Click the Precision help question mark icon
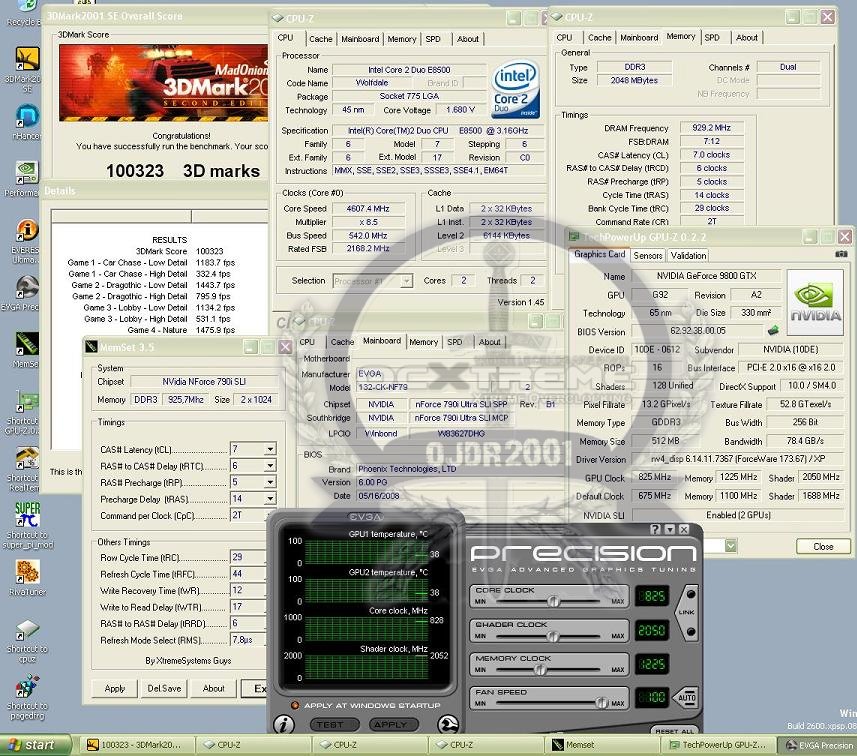Viewport: 857px width, 756px height. tap(655, 529)
